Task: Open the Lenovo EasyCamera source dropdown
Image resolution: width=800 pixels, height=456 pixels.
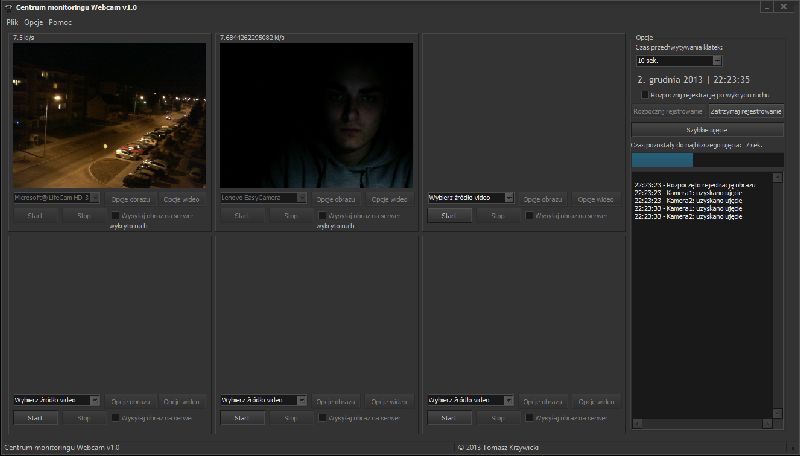Action: 302,197
